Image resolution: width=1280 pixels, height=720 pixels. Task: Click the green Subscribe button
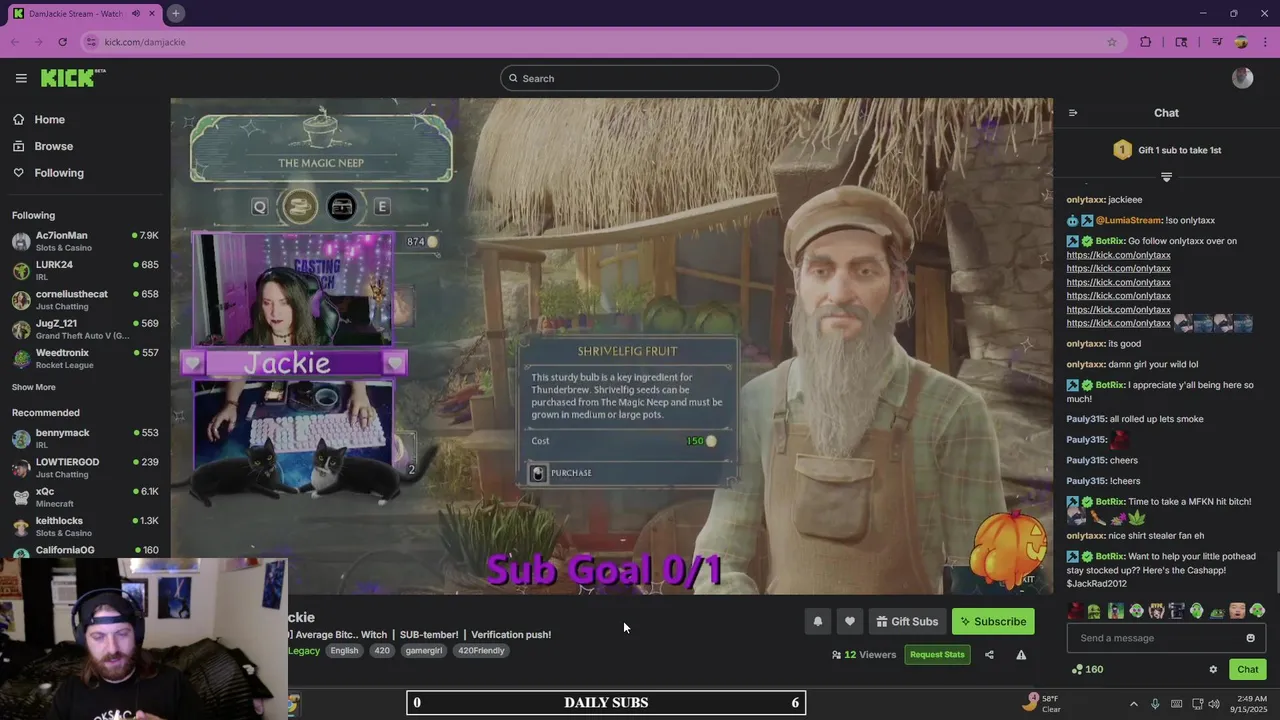point(993,621)
